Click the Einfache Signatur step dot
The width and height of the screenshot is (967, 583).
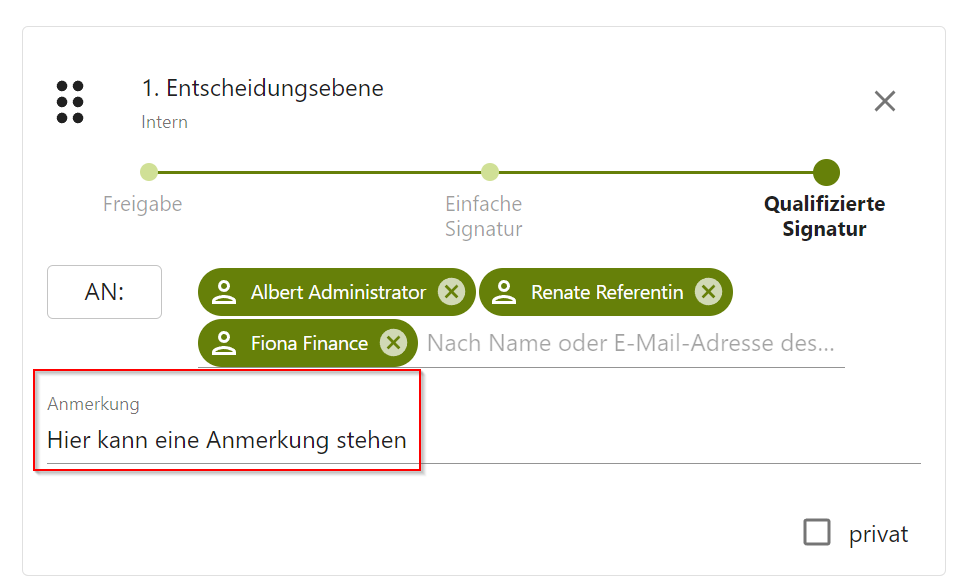(489, 172)
